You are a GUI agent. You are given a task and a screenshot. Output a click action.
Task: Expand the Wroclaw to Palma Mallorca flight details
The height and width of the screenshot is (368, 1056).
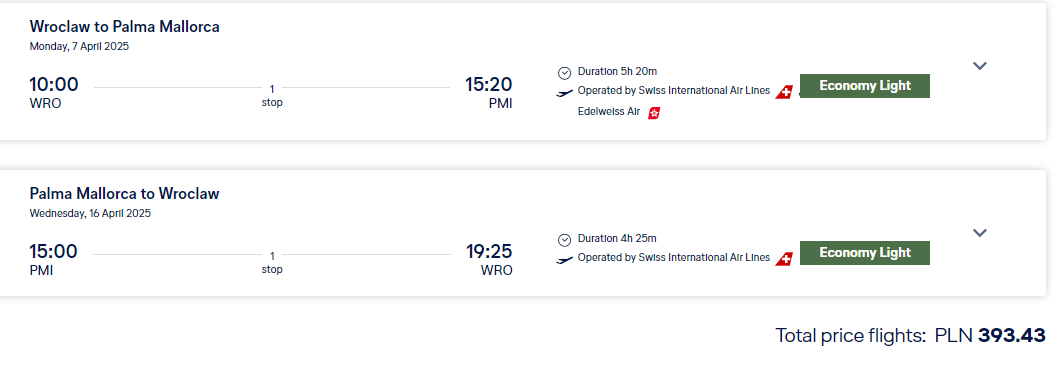(980, 65)
